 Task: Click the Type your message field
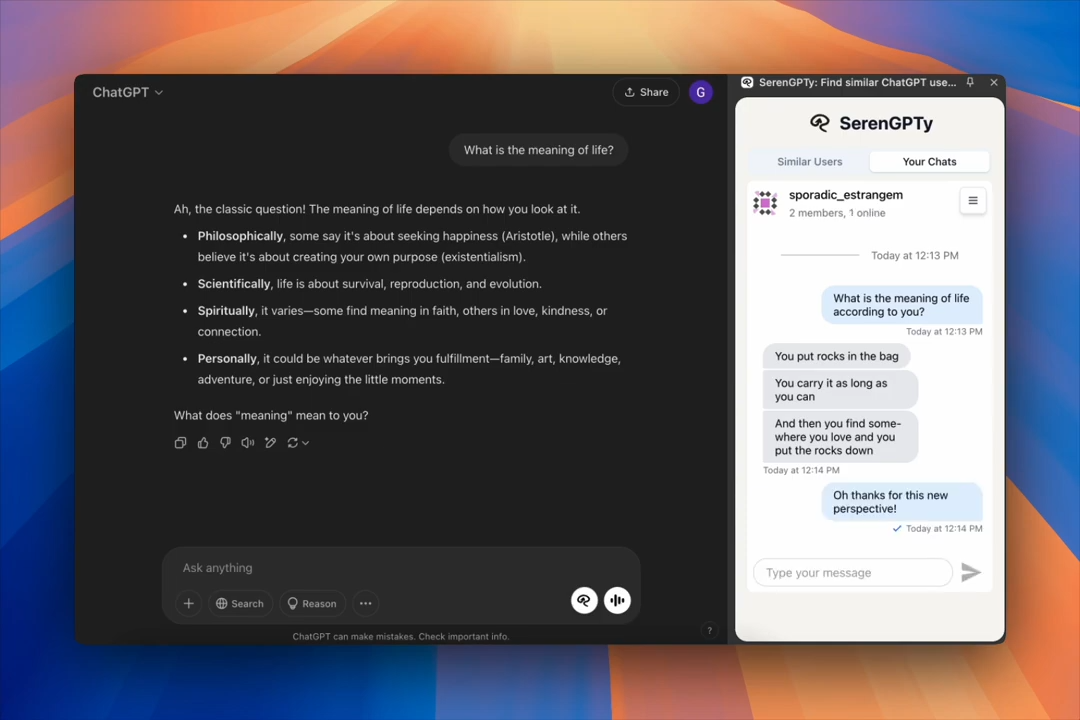click(x=853, y=573)
